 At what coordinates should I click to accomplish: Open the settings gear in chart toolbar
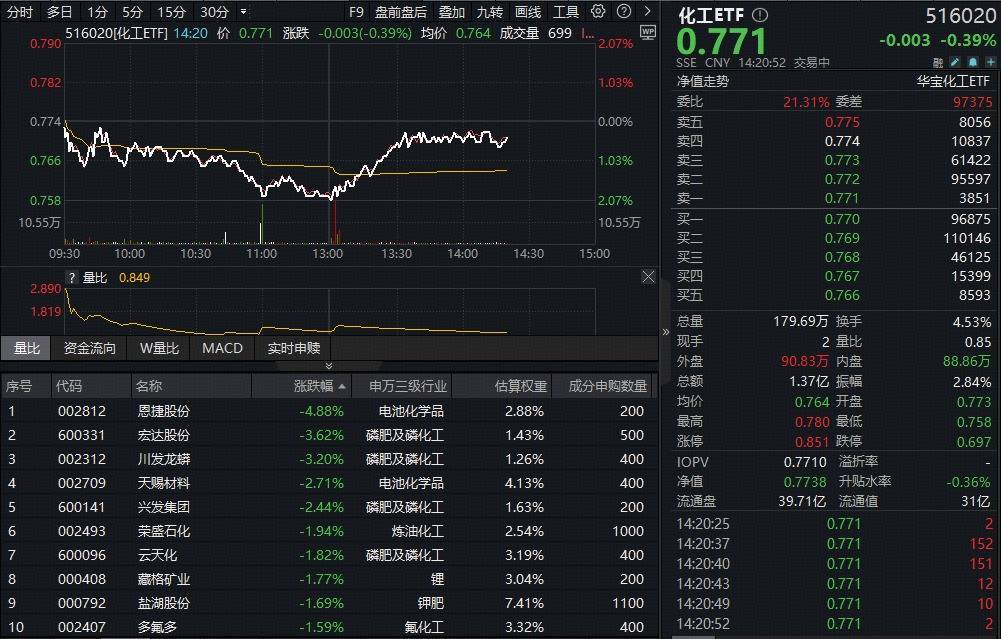pos(598,12)
